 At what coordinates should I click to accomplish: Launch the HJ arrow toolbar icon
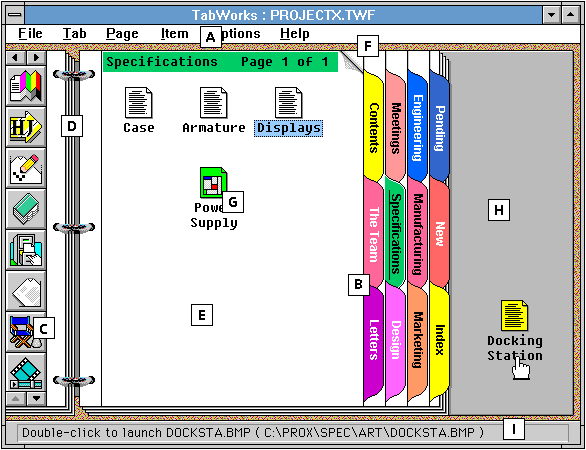coord(26,127)
